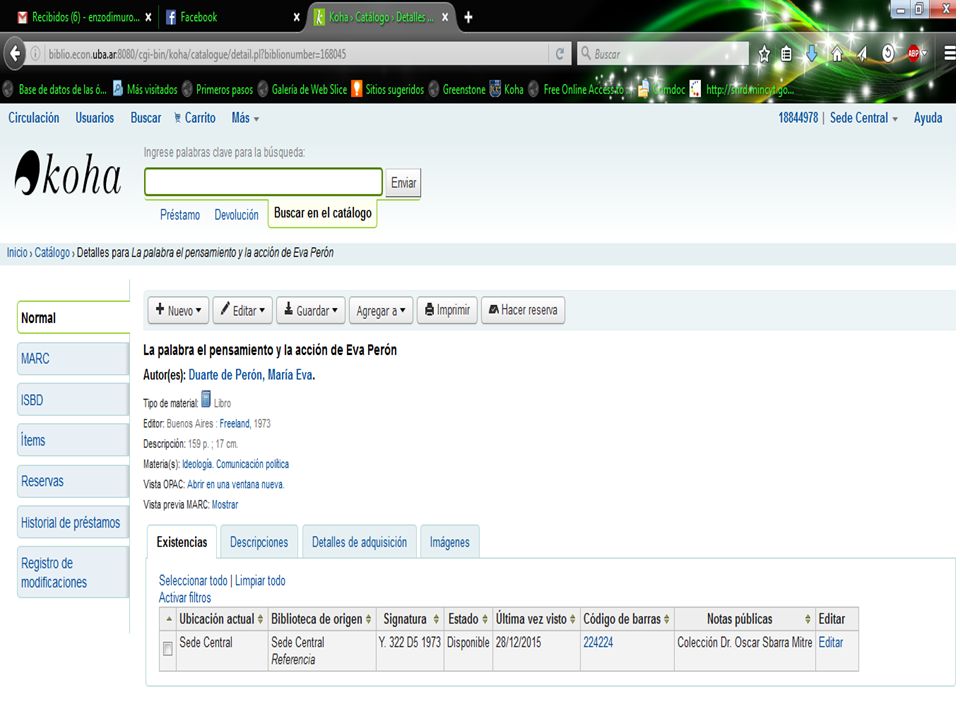Image resolution: width=960 pixels, height=720 pixels.
Task: Open the Greenstone bookmark
Action: tap(457, 89)
